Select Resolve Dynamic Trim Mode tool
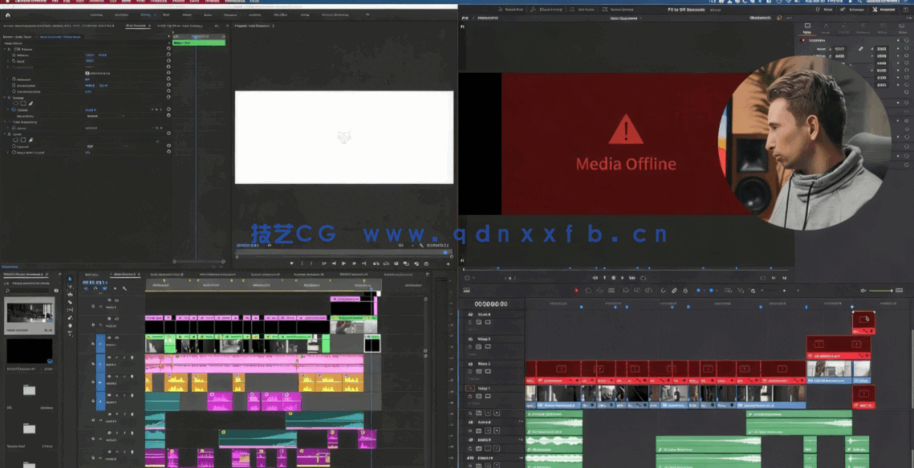914x468 pixels. click(599, 290)
